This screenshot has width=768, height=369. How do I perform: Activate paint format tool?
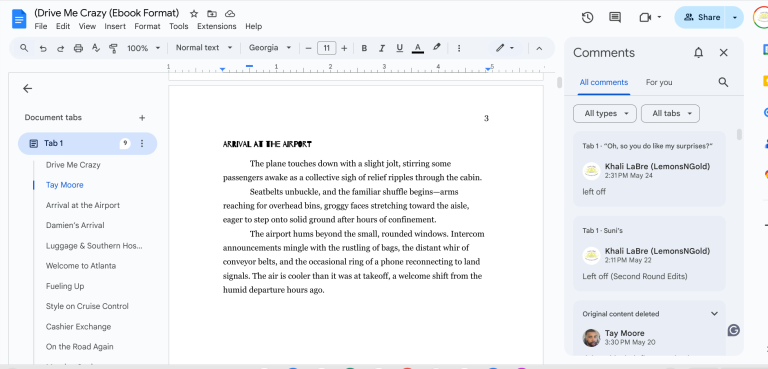click(113, 48)
